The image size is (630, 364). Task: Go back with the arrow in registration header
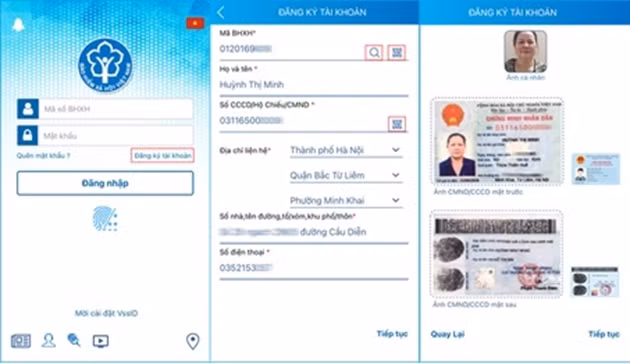221,12
